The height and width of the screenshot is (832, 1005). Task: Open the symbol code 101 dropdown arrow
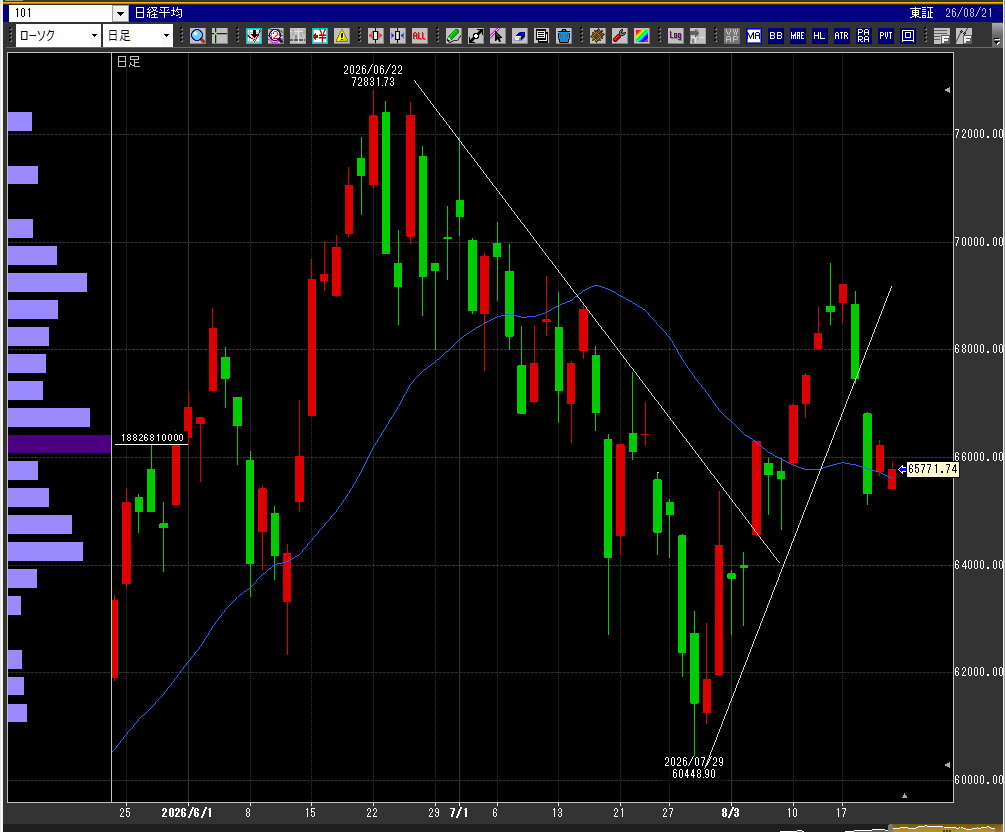pos(120,13)
